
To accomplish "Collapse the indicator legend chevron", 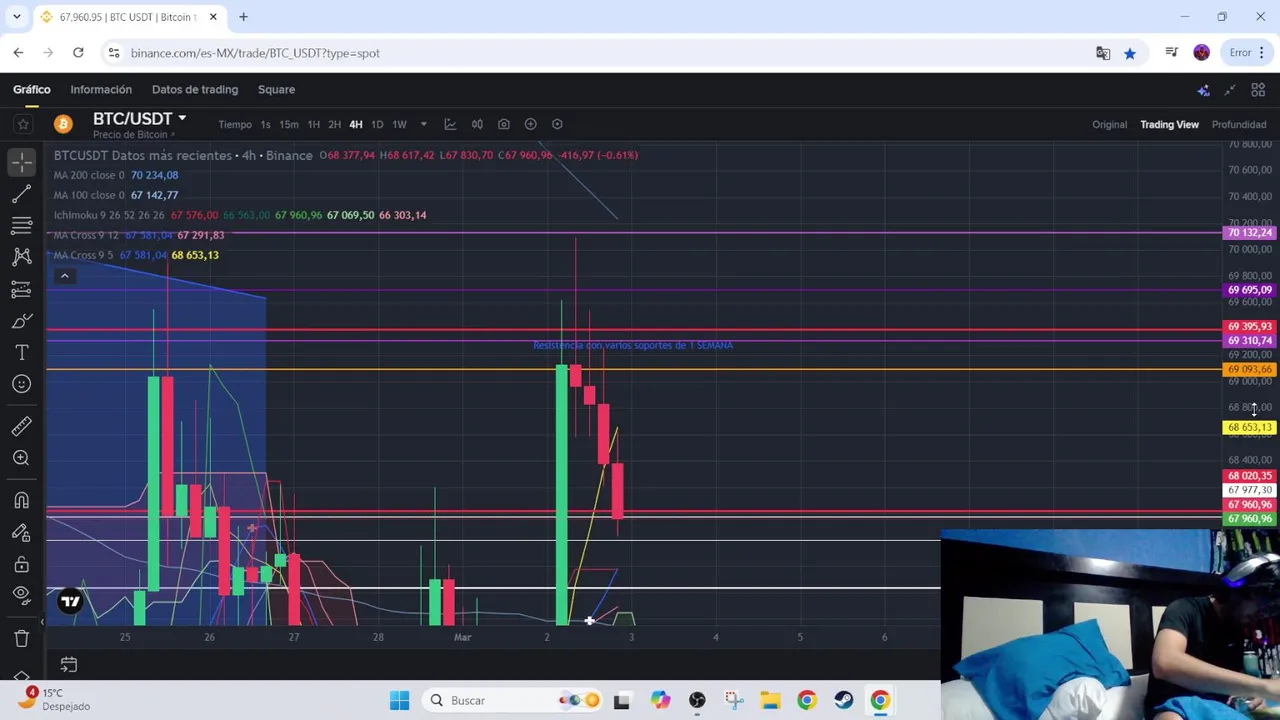I will 64,276.
